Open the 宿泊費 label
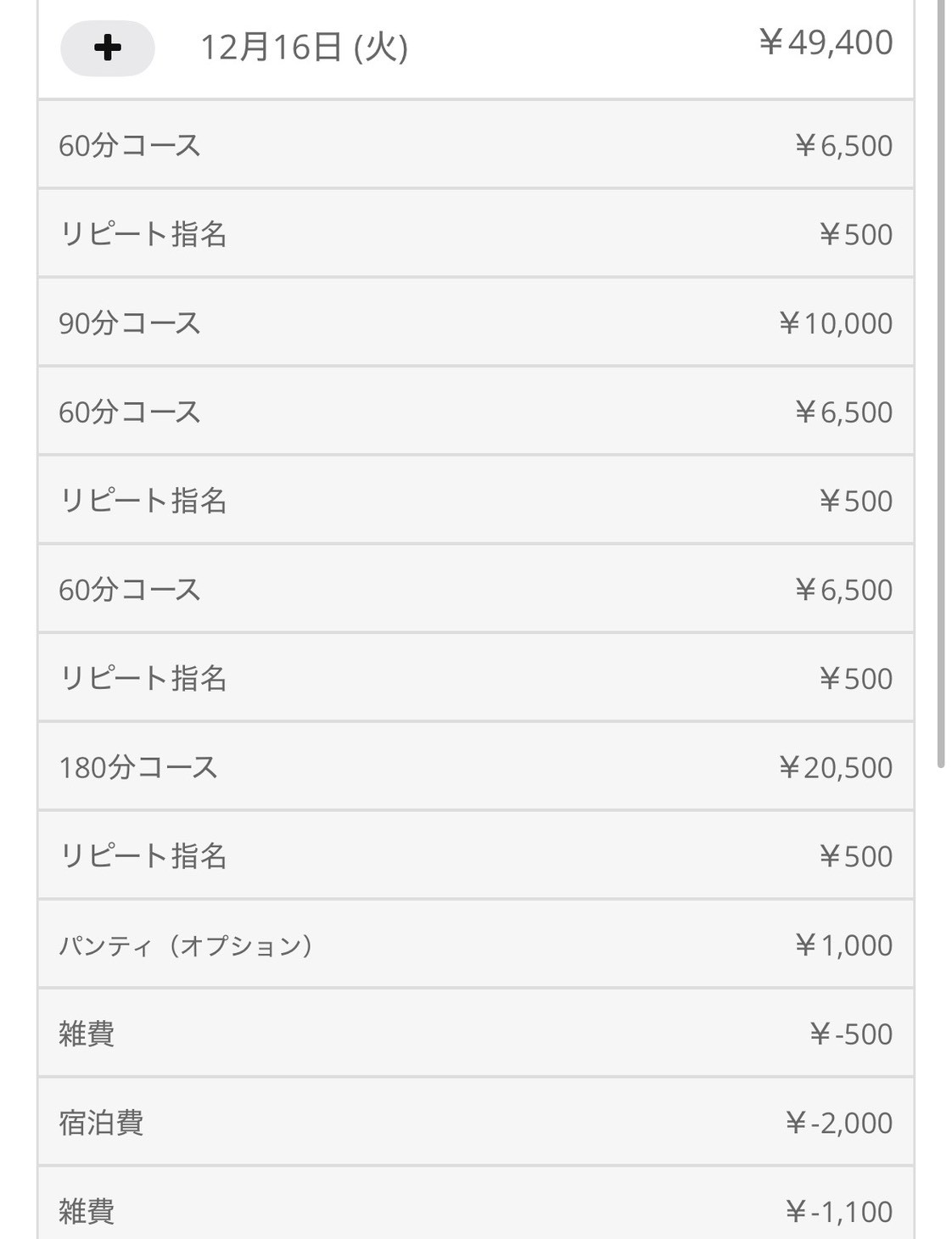 tap(101, 1123)
